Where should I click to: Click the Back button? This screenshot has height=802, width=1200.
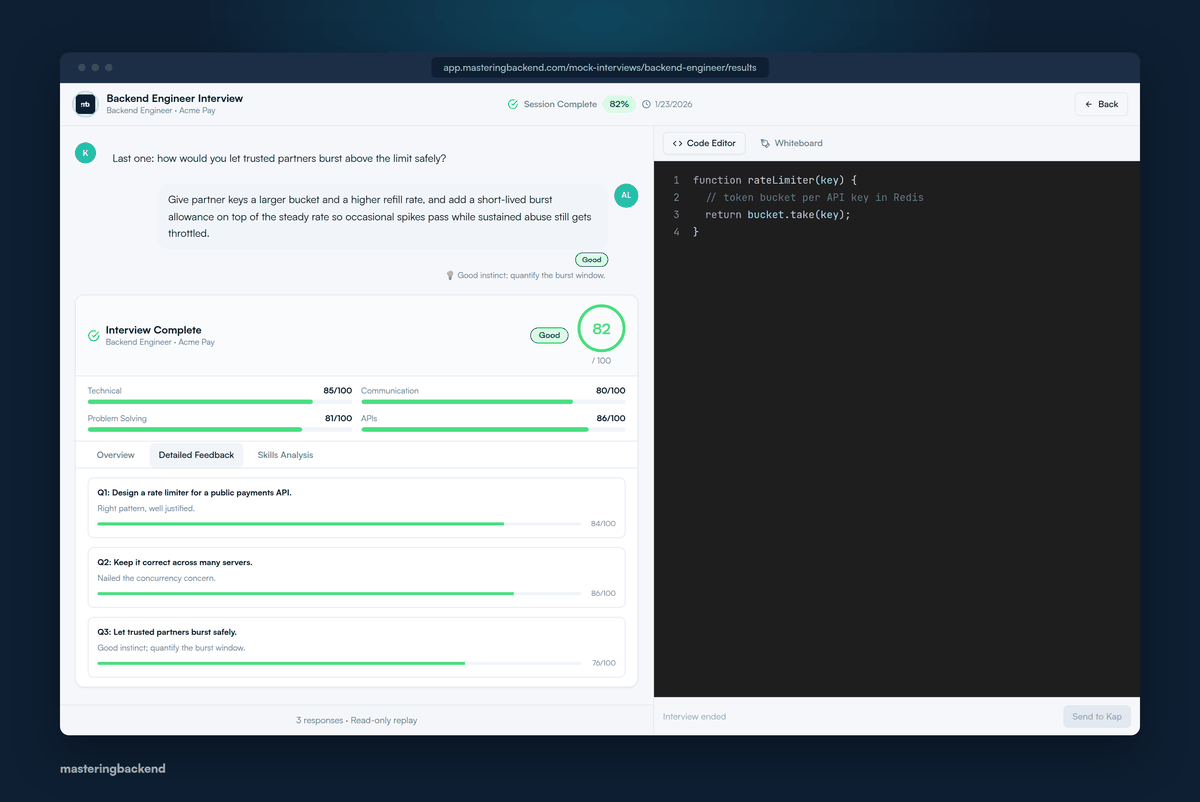[1101, 104]
